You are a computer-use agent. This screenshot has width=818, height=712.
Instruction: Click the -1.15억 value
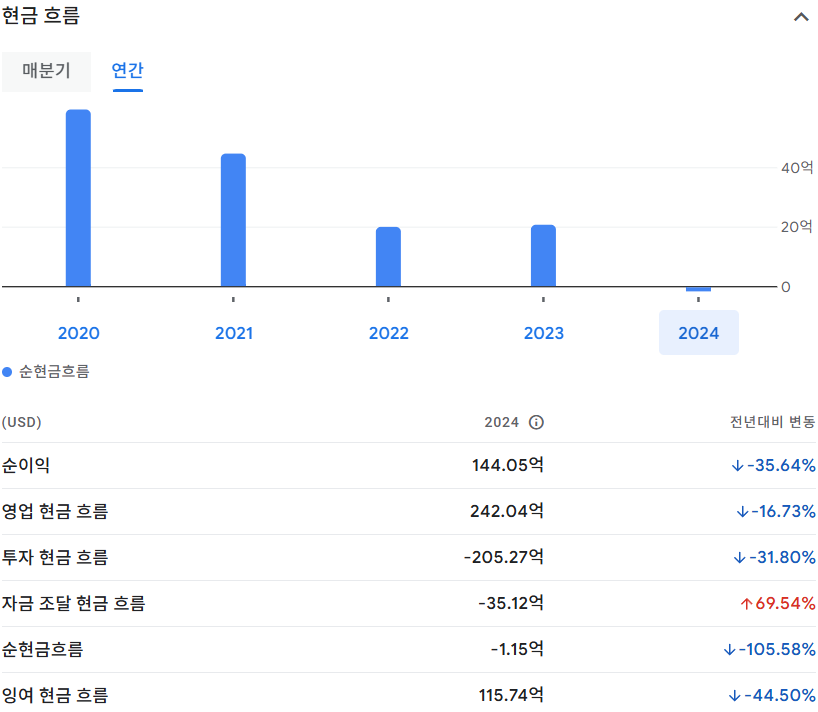point(517,649)
